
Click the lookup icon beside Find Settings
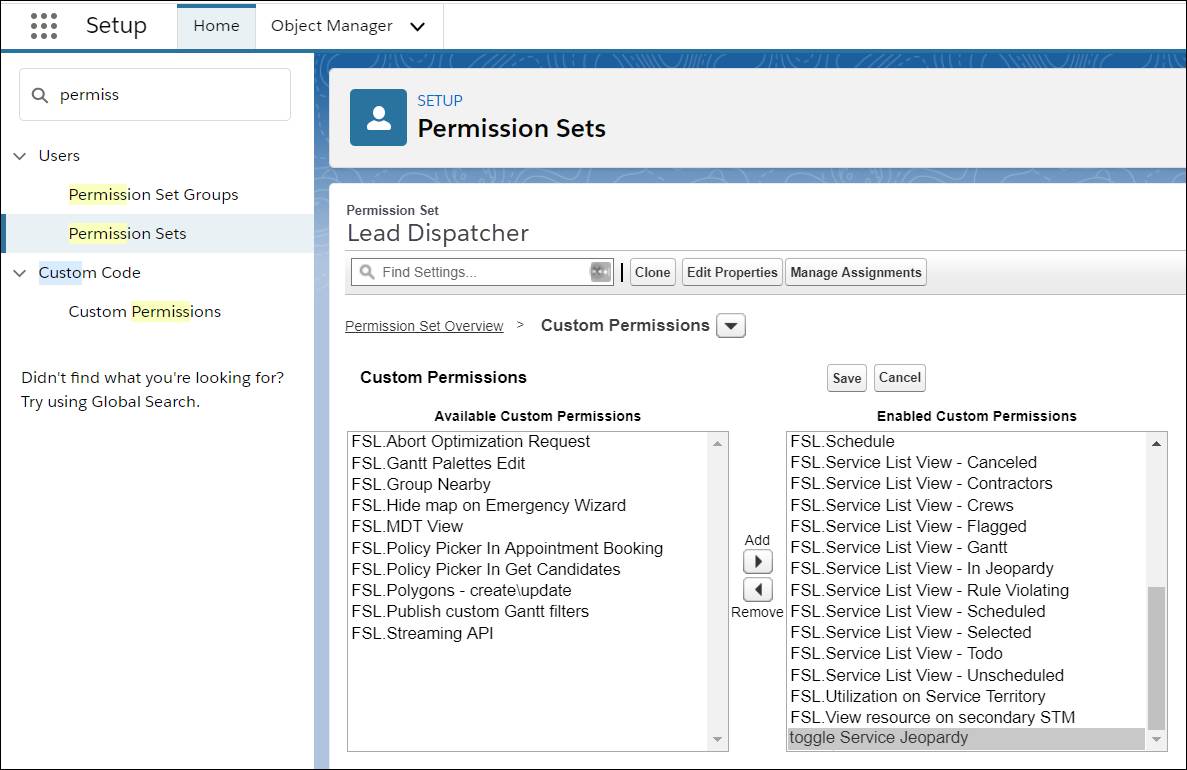point(602,271)
